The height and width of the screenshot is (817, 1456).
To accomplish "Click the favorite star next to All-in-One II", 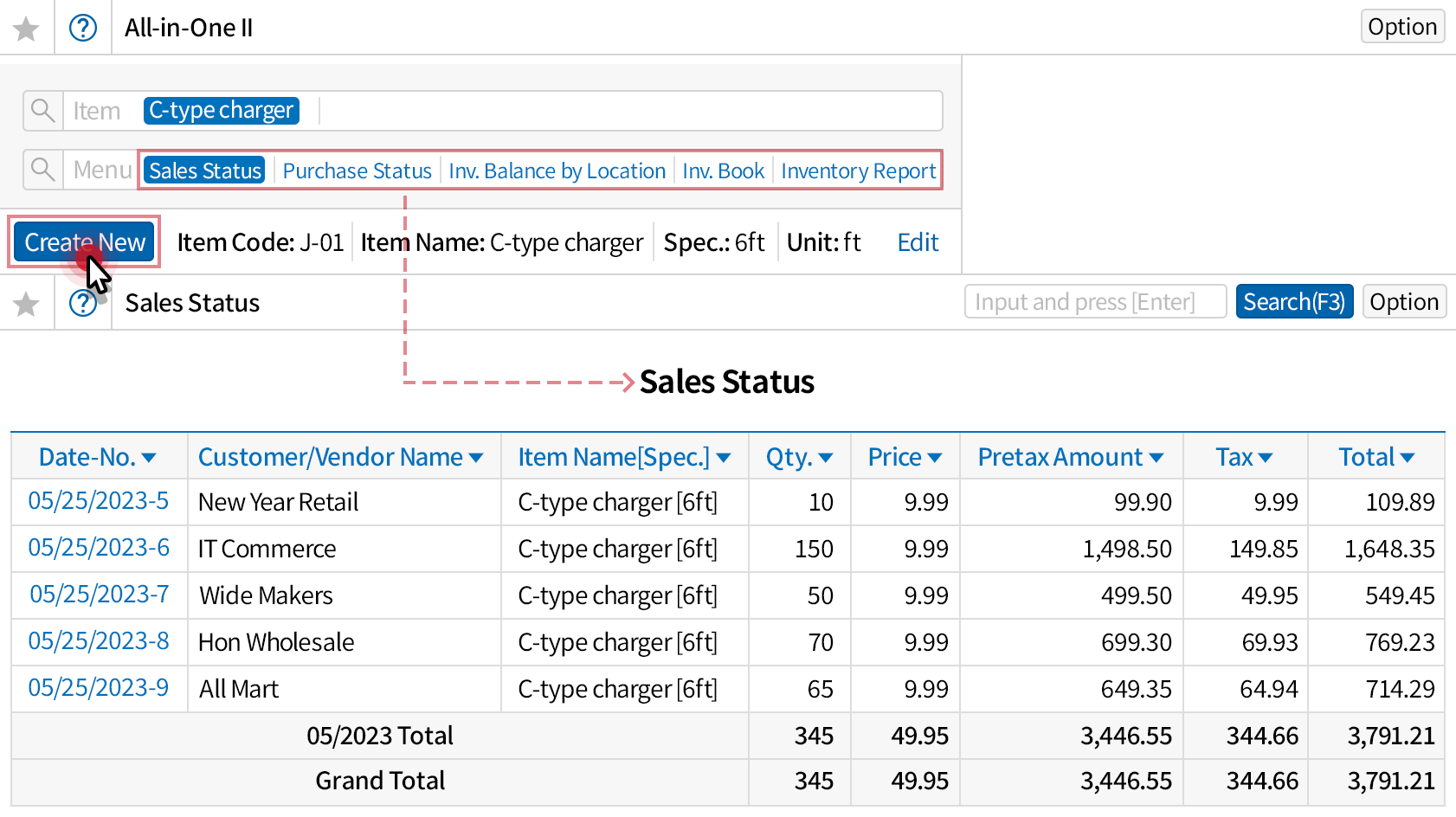I will point(26,29).
